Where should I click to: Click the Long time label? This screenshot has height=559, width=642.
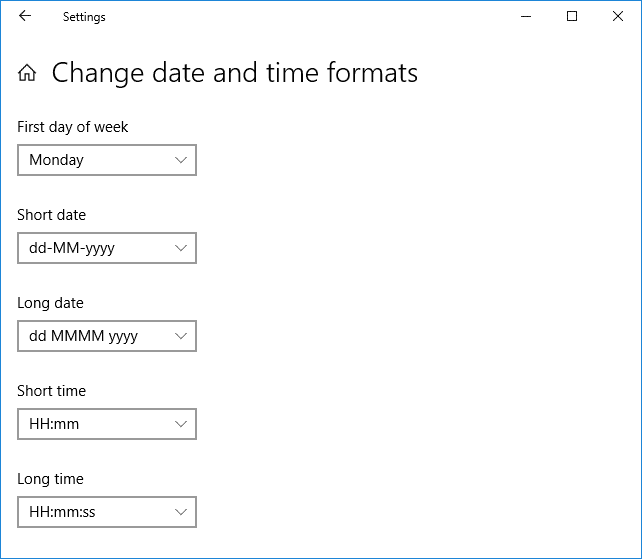[50, 479]
